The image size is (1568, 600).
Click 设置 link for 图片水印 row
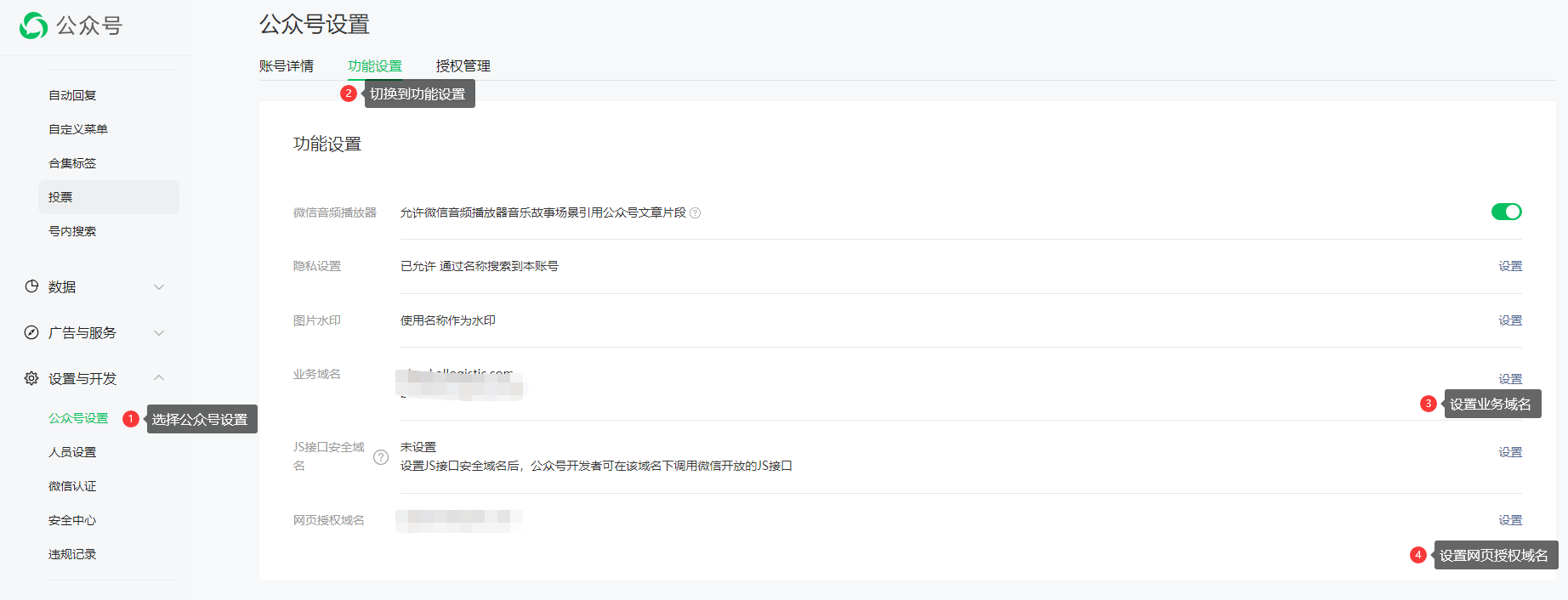click(1509, 320)
